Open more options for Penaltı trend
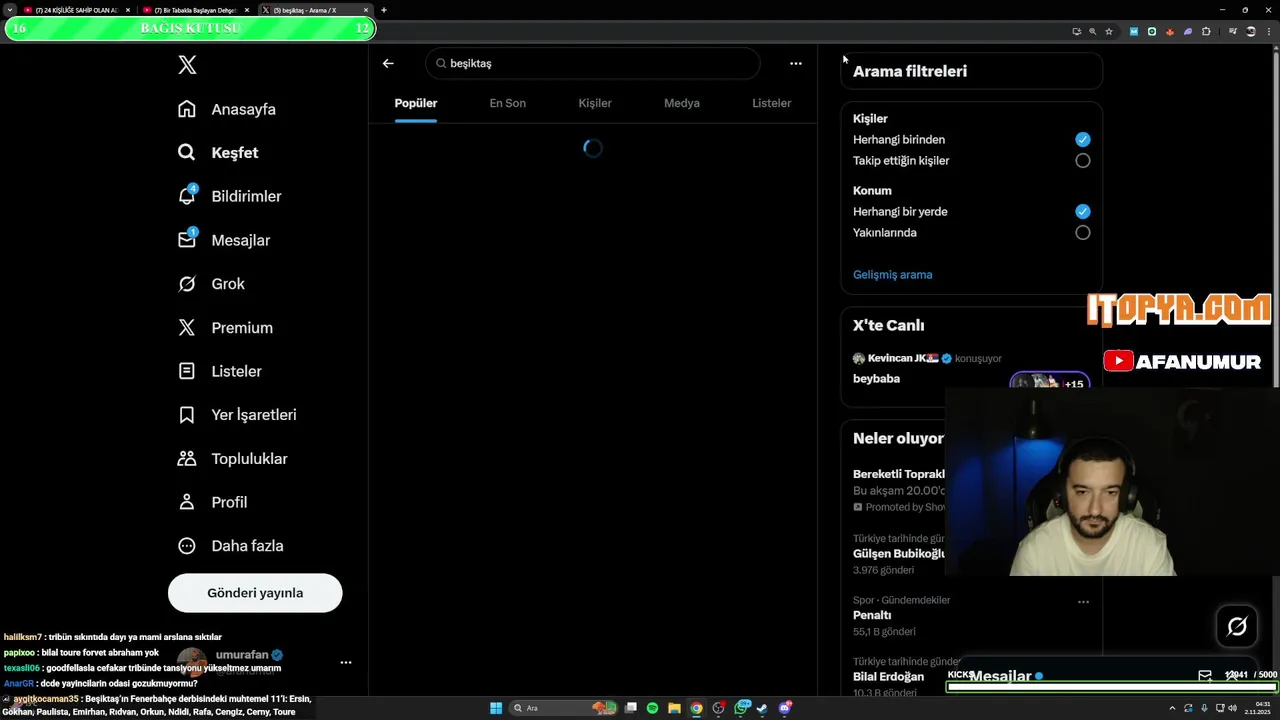 click(1083, 602)
